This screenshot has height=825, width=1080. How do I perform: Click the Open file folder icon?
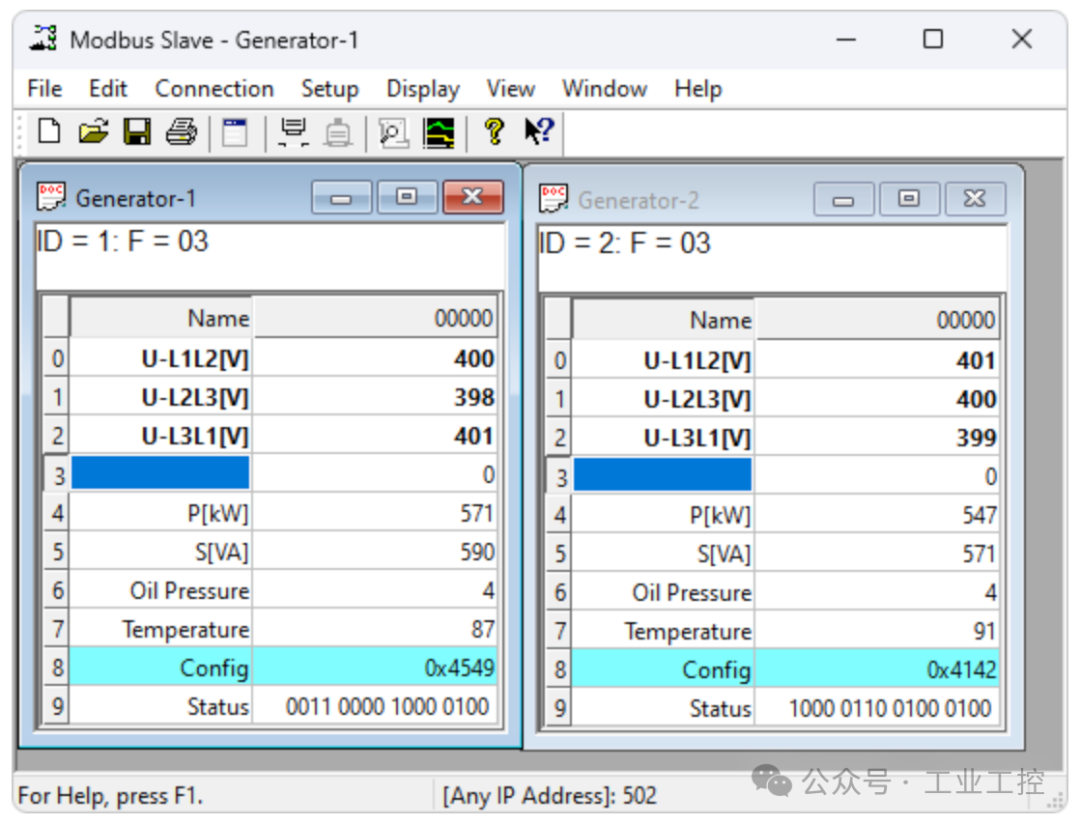tap(93, 132)
